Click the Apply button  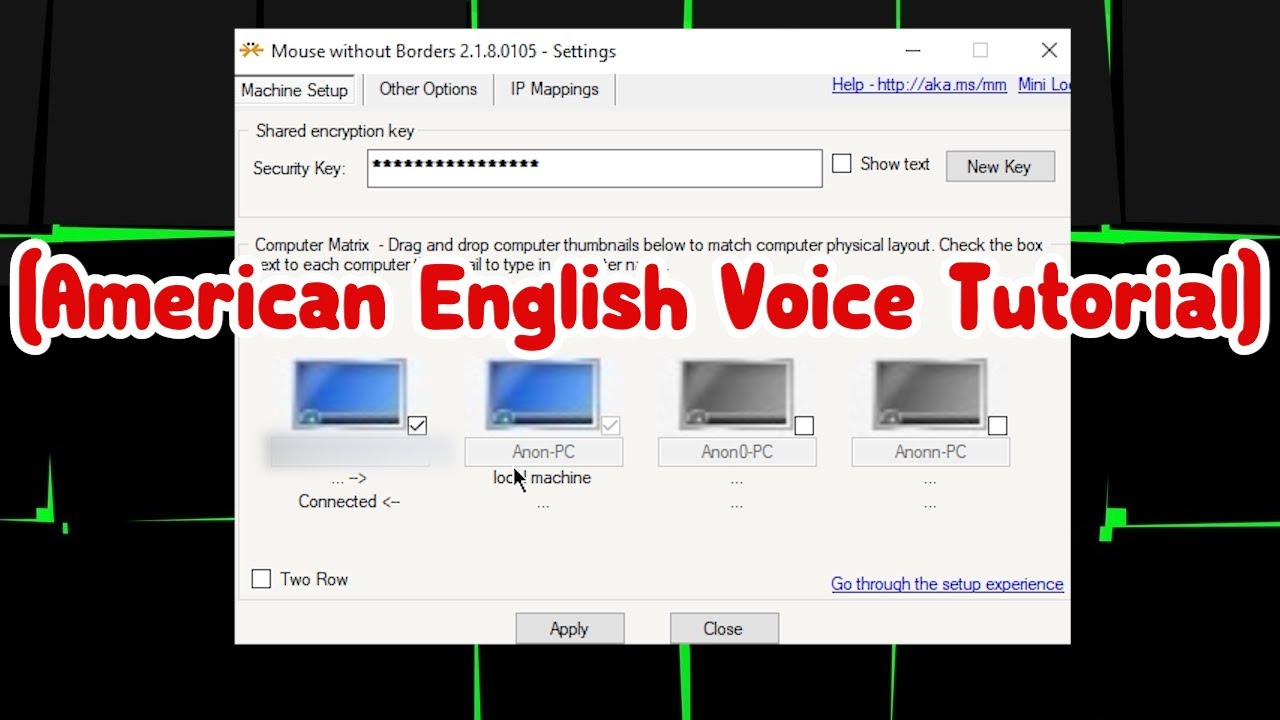569,629
